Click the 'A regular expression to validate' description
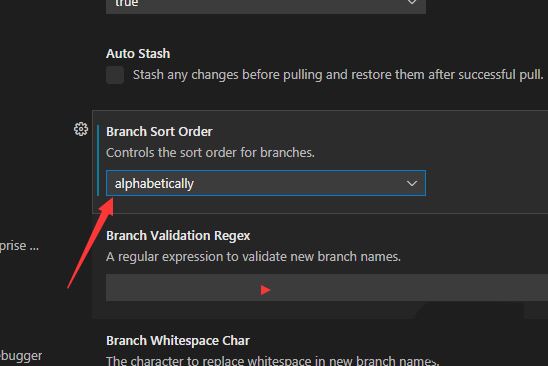 (x=253, y=257)
